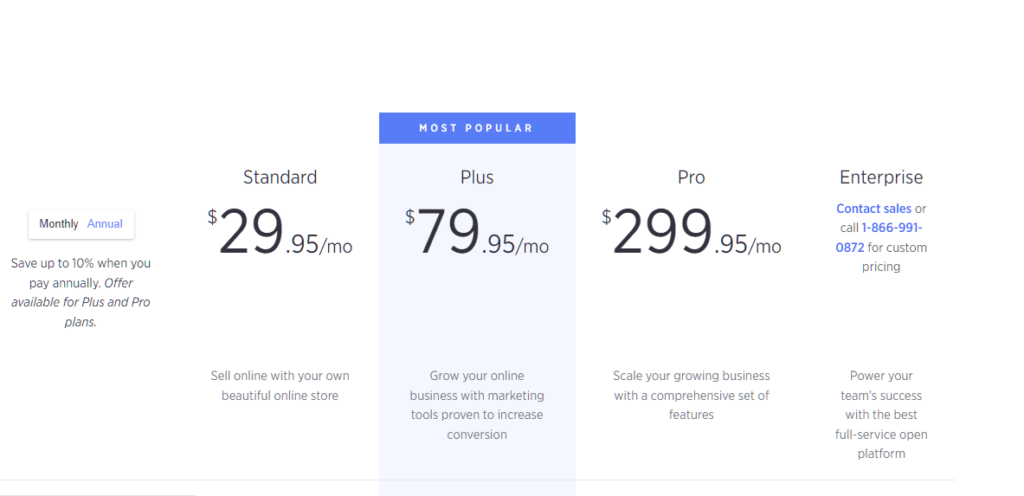
Task: Click the Contact sales link
Action: point(874,209)
